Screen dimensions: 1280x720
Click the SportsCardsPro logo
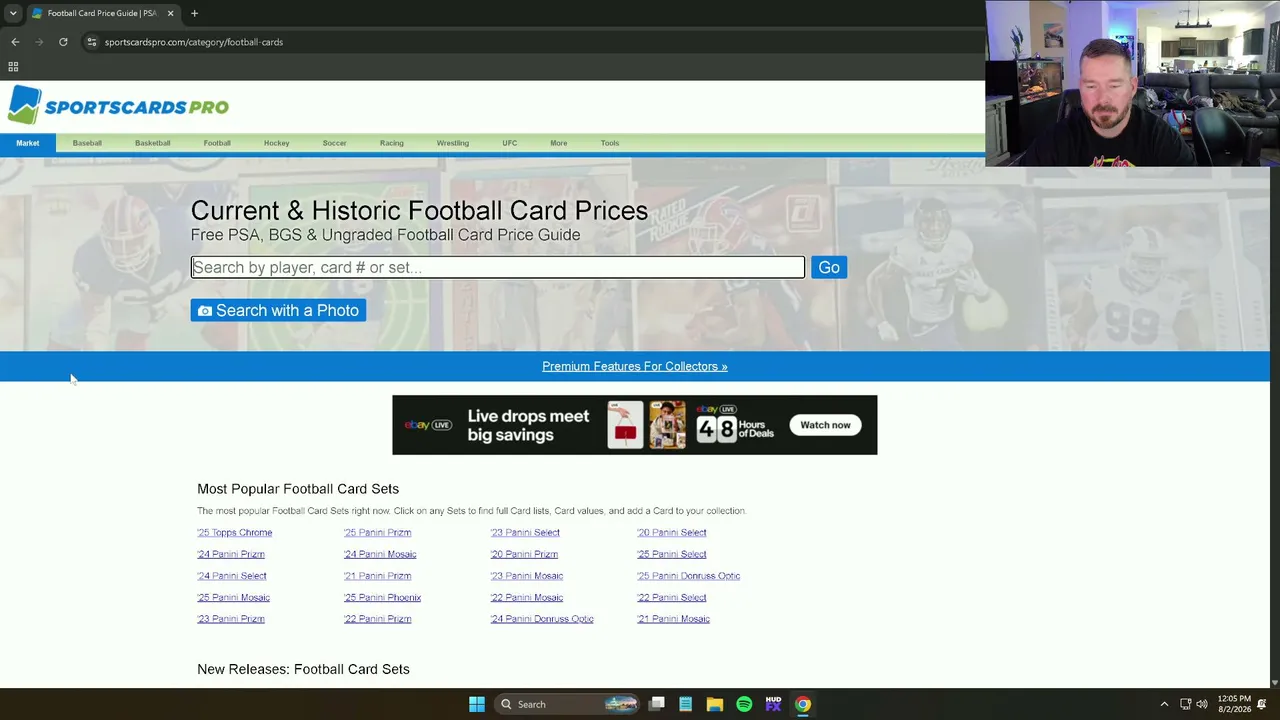[118, 106]
